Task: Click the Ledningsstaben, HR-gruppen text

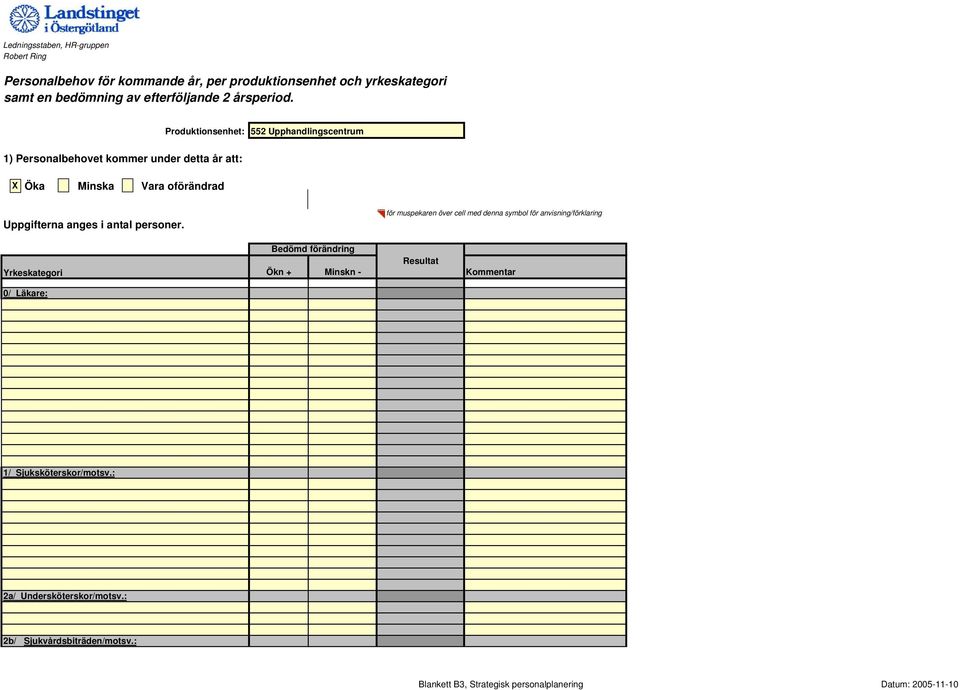Action: coord(56,45)
